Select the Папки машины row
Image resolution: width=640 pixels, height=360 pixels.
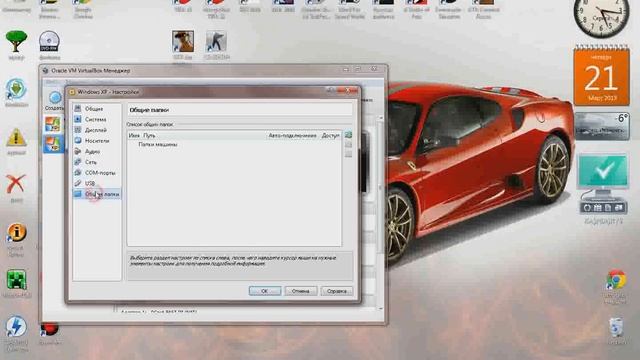click(x=234, y=144)
